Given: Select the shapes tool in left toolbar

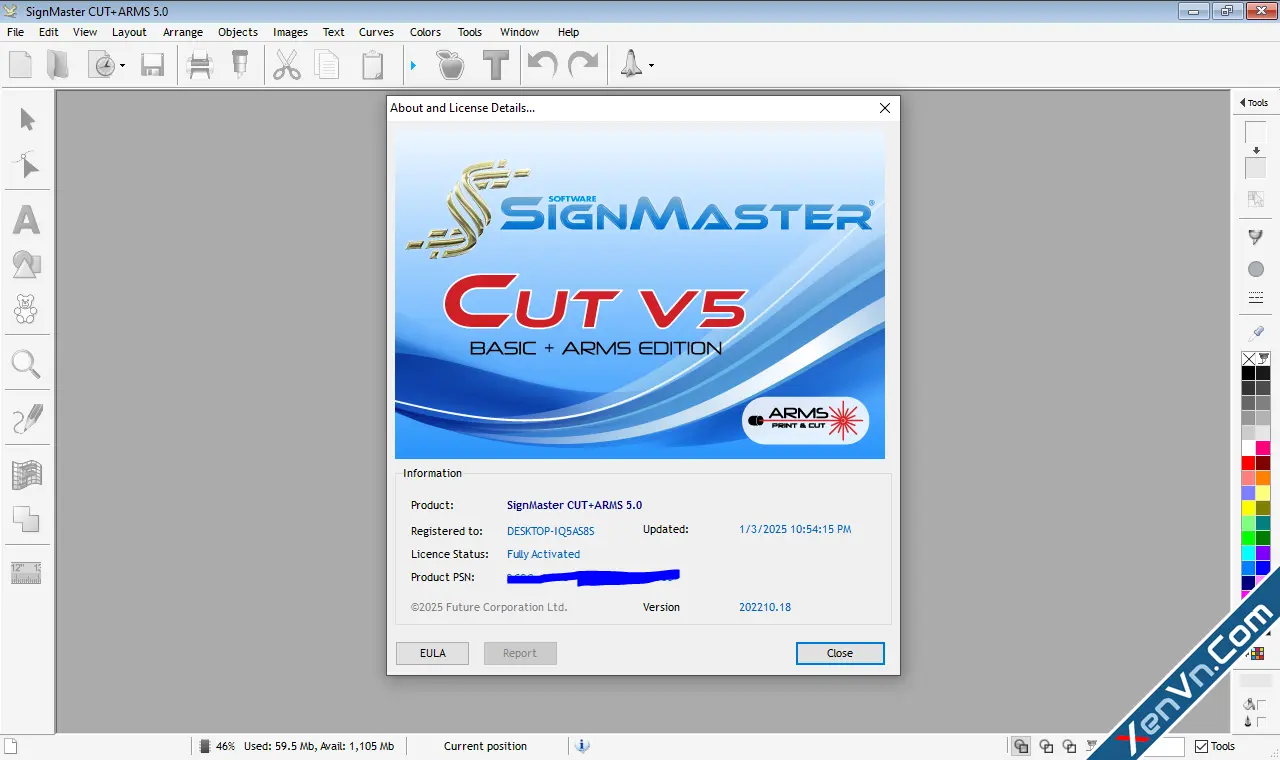Looking at the screenshot, I should point(26,264).
